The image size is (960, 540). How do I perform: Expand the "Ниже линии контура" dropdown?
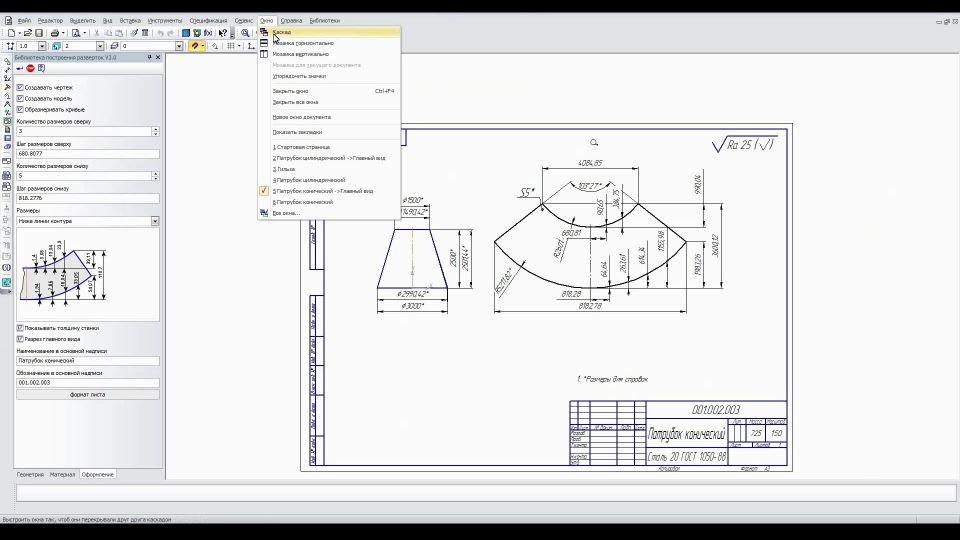(x=155, y=221)
